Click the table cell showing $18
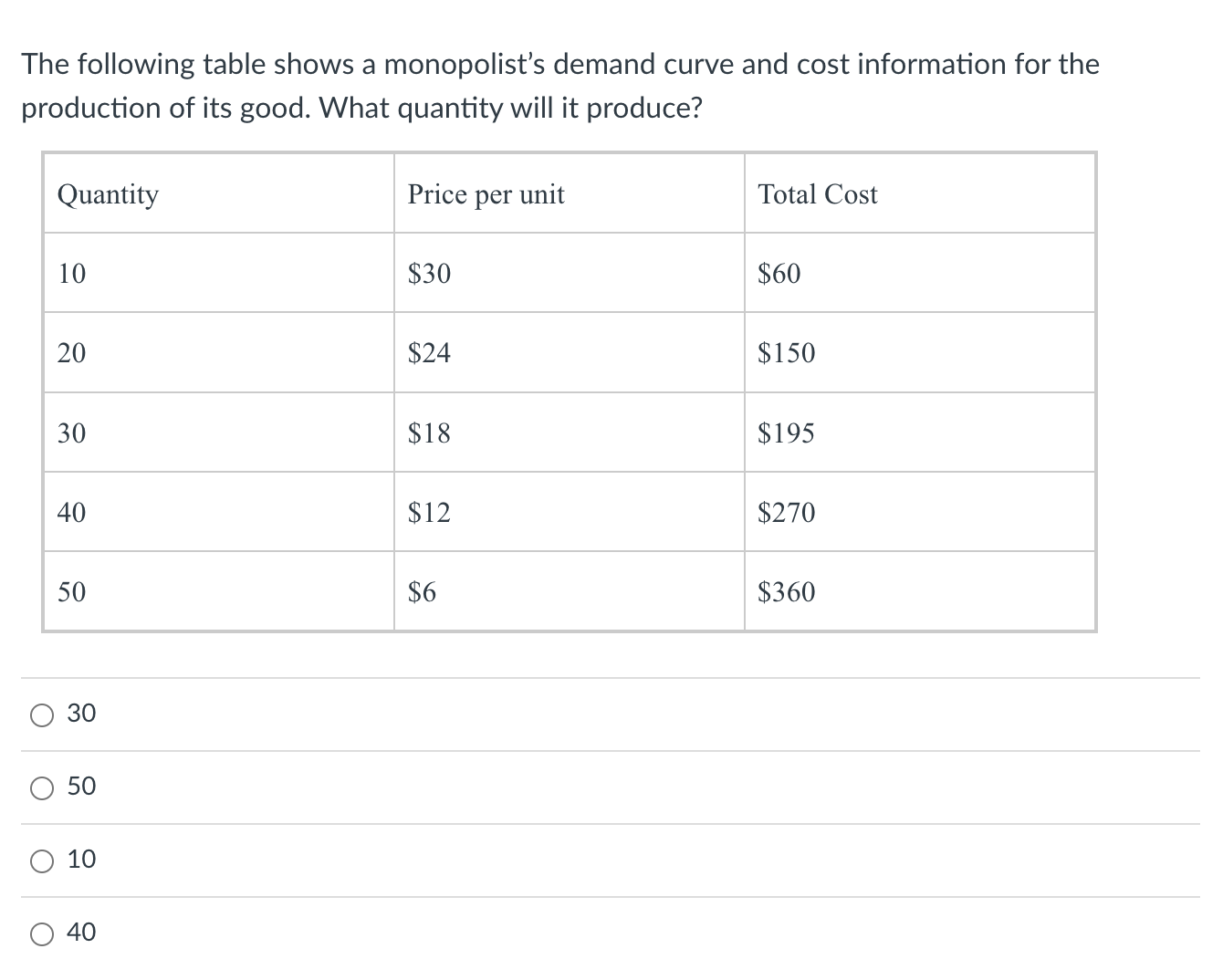Image resolution: width=1223 pixels, height=980 pixels. (x=429, y=433)
